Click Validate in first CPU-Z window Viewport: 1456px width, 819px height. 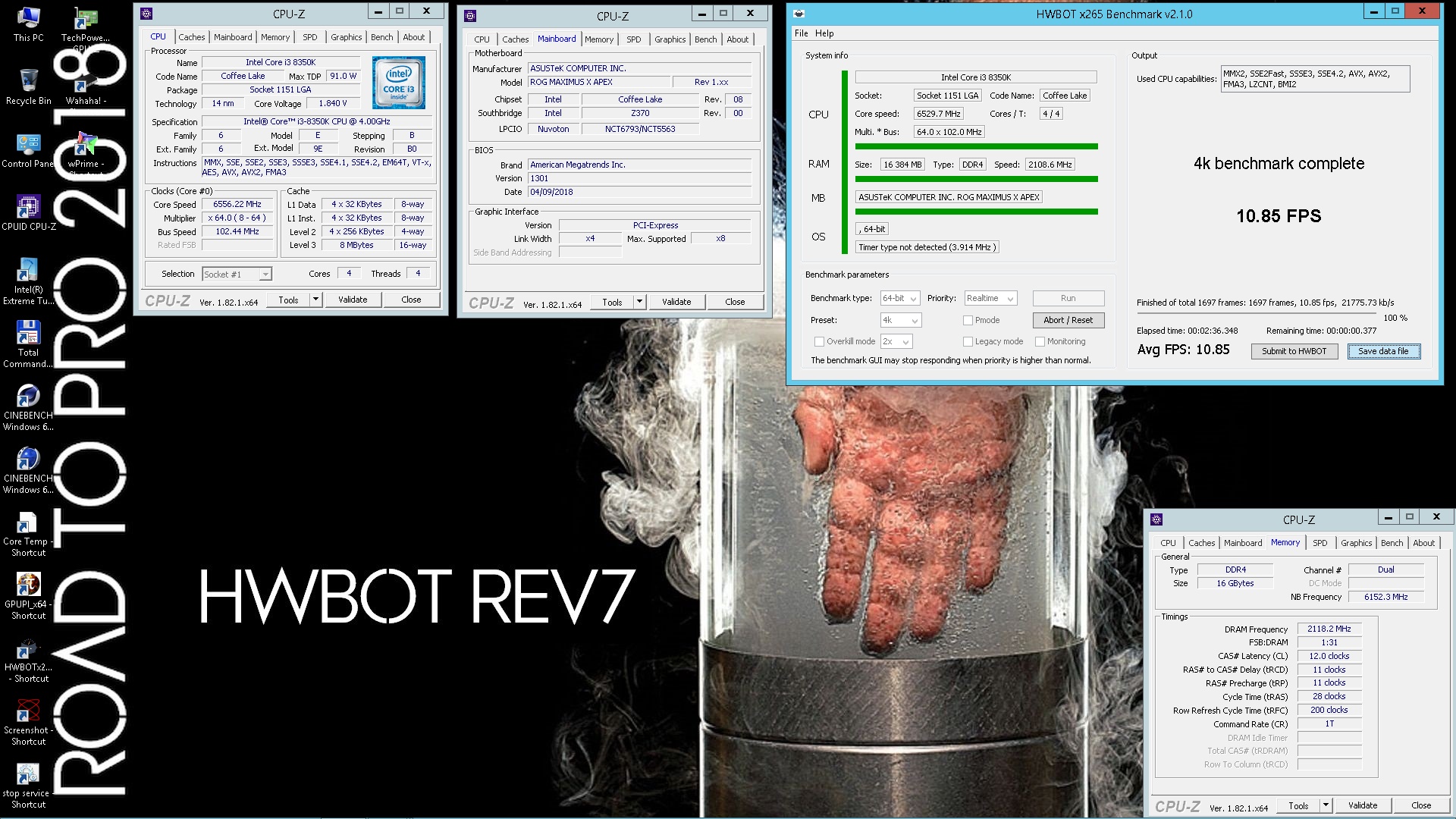click(x=353, y=300)
